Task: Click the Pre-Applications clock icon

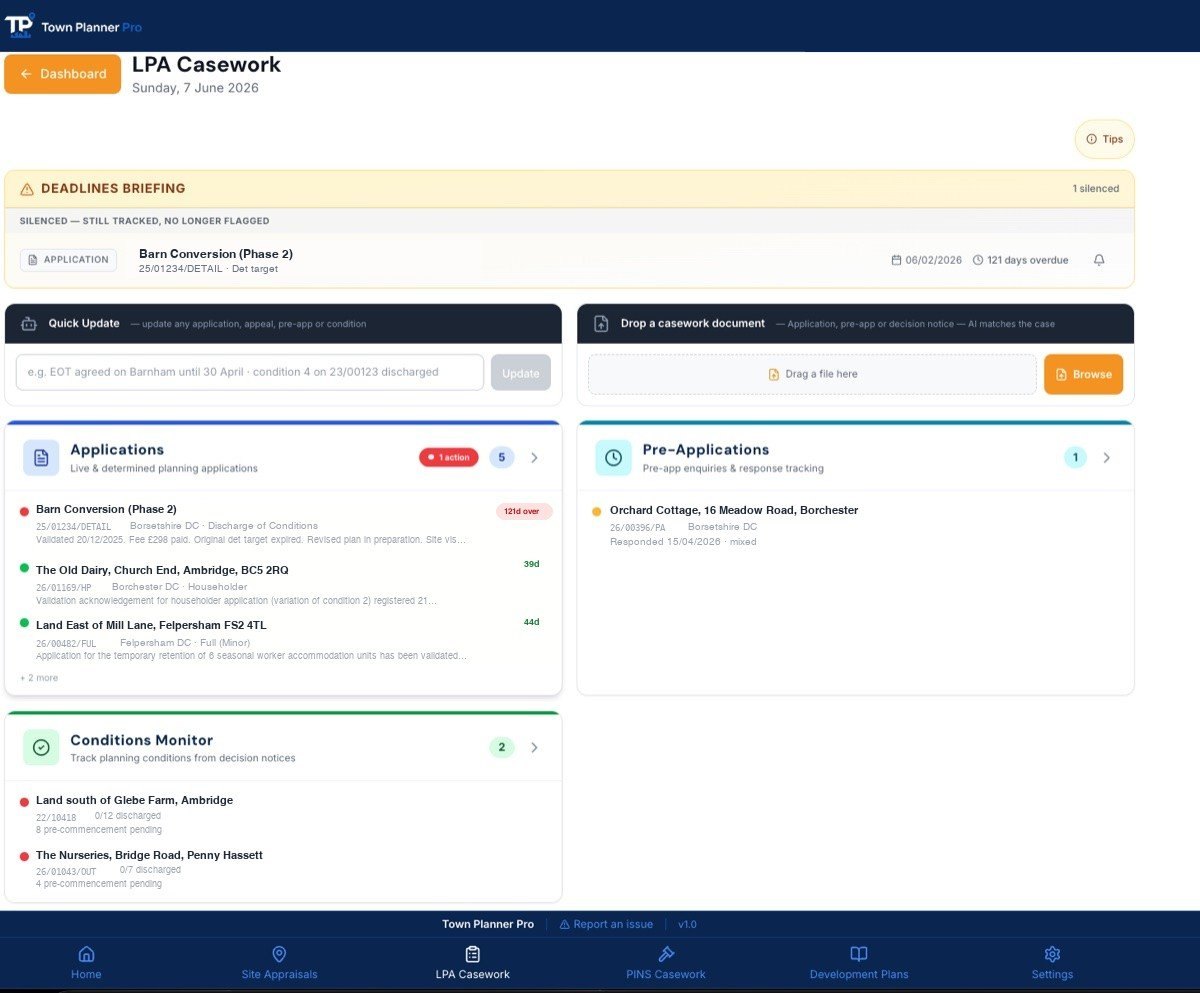Action: coord(613,457)
